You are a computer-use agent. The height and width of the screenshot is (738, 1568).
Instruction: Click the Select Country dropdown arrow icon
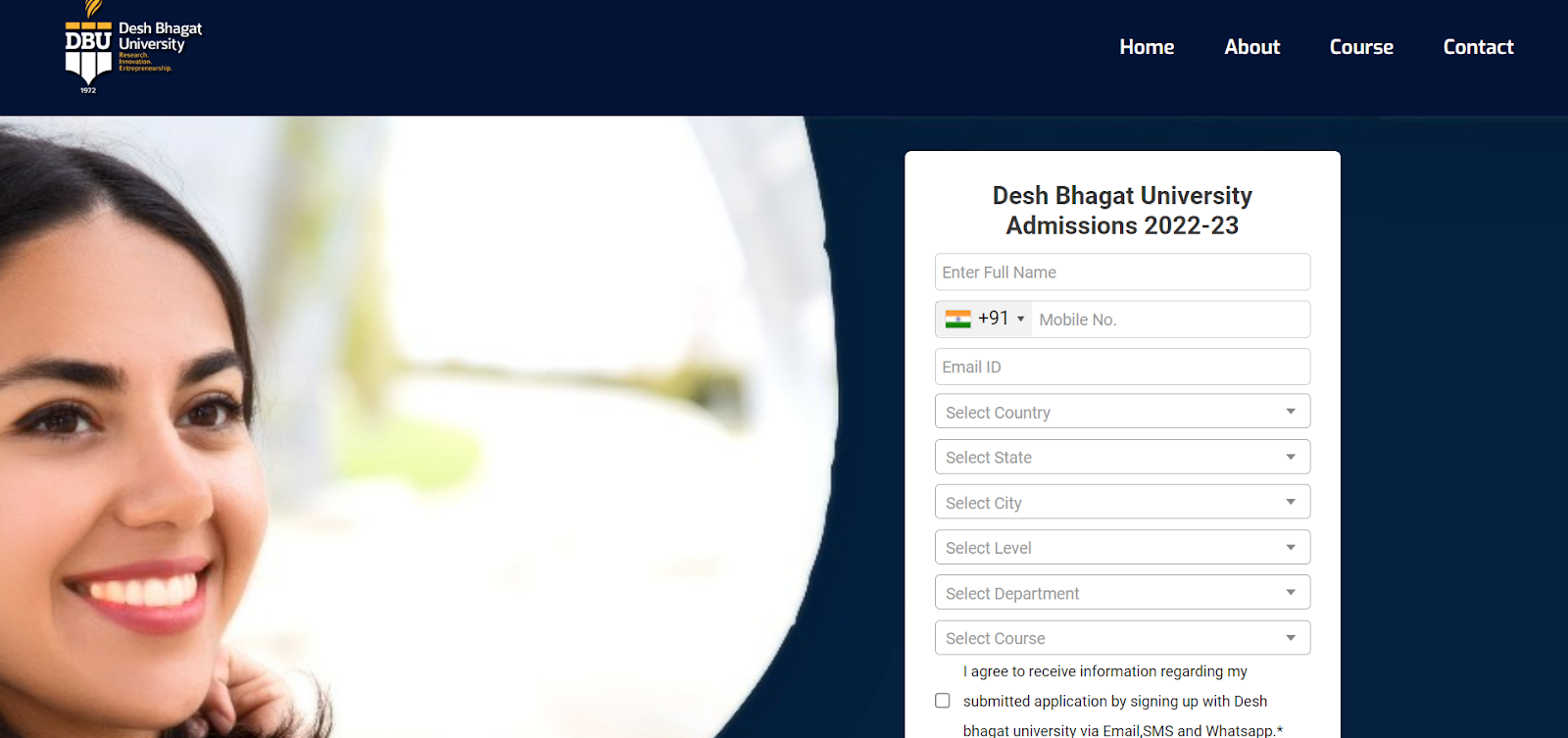point(1291,412)
